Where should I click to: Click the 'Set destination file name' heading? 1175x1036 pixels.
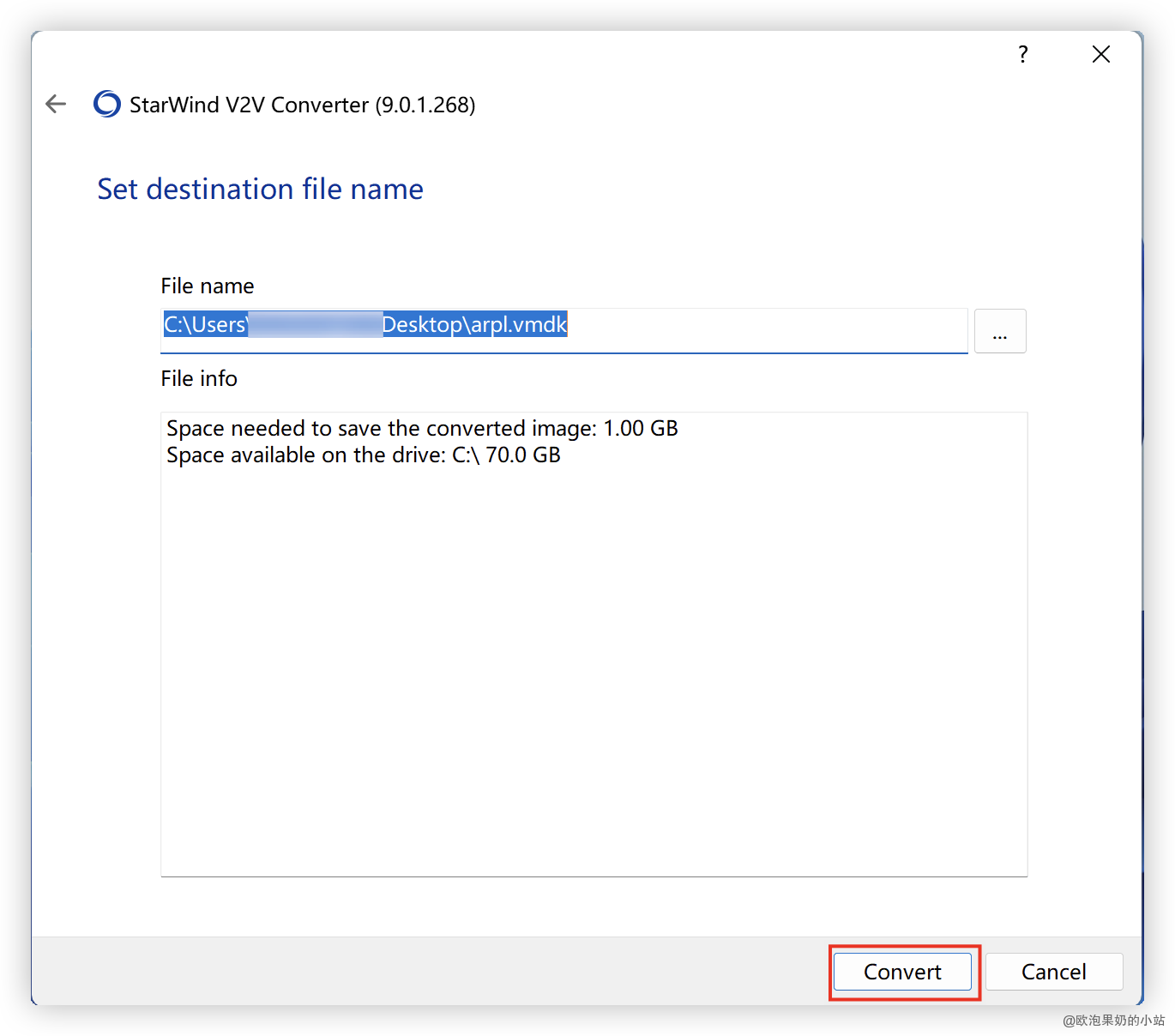(260, 189)
